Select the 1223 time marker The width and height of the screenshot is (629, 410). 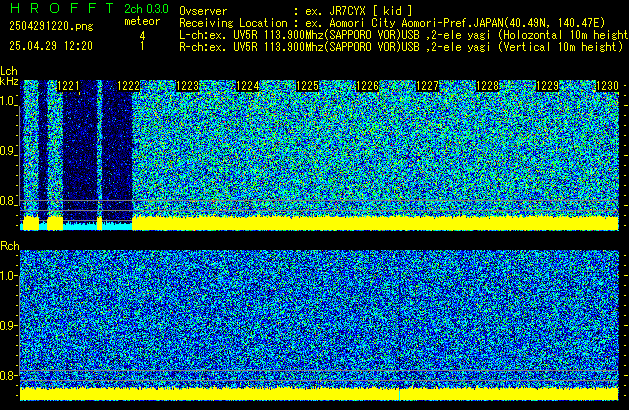pos(188,86)
